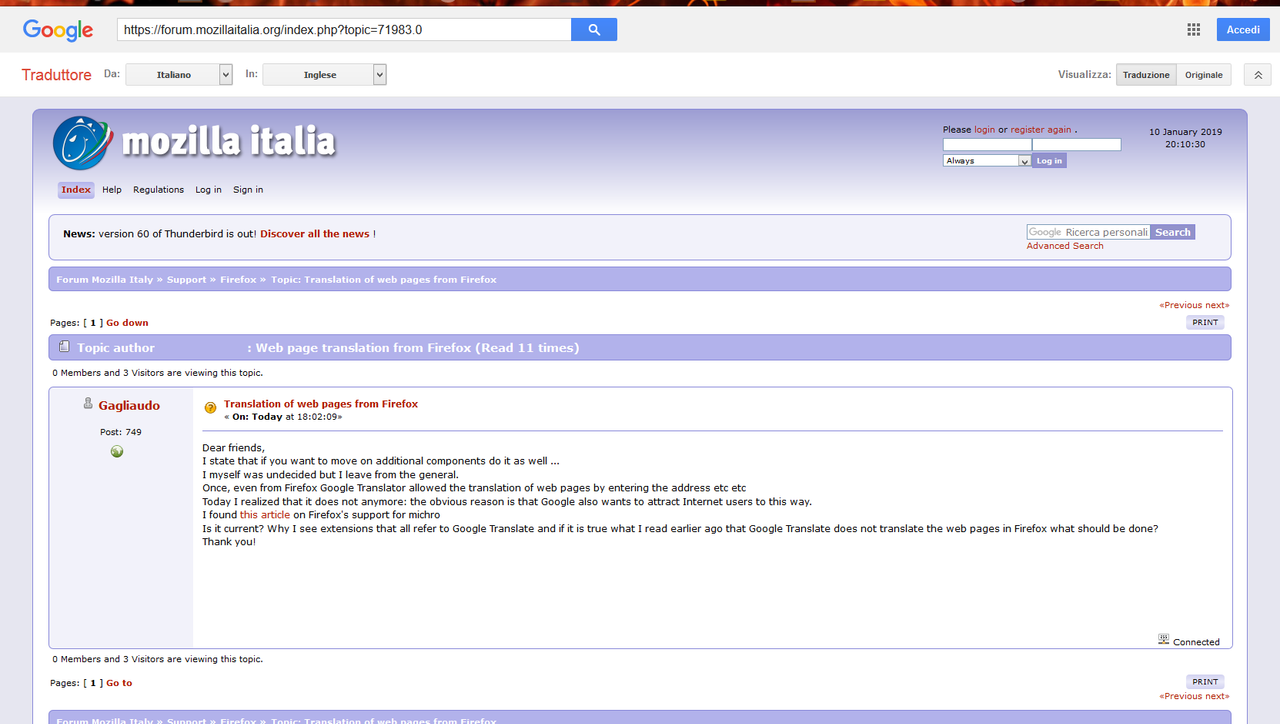This screenshot has height=724, width=1280.
Task: Open the Advanced Search link
Action: click(x=1065, y=246)
